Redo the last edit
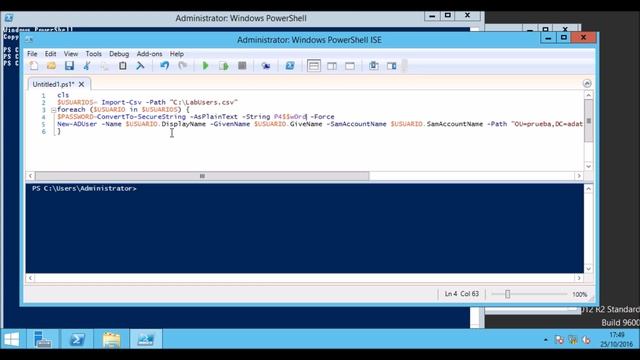The width and height of the screenshot is (640, 360). point(182,66)
